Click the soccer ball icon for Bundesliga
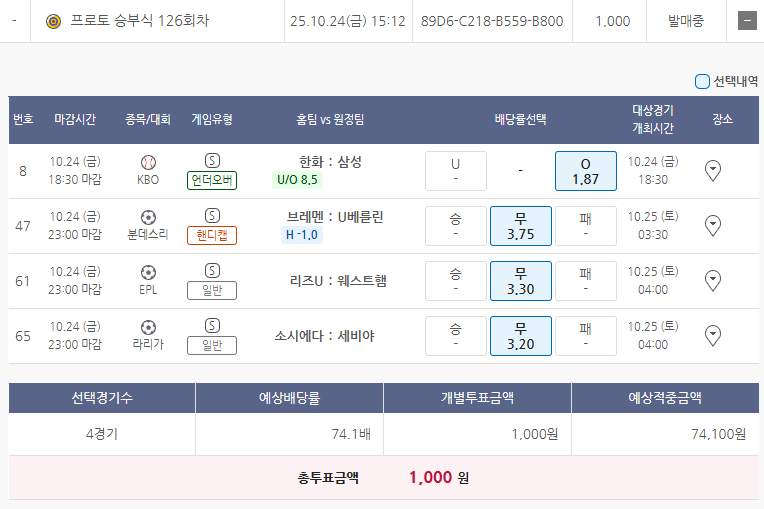This screenshot has width=764, height=509. click(148, 216)
